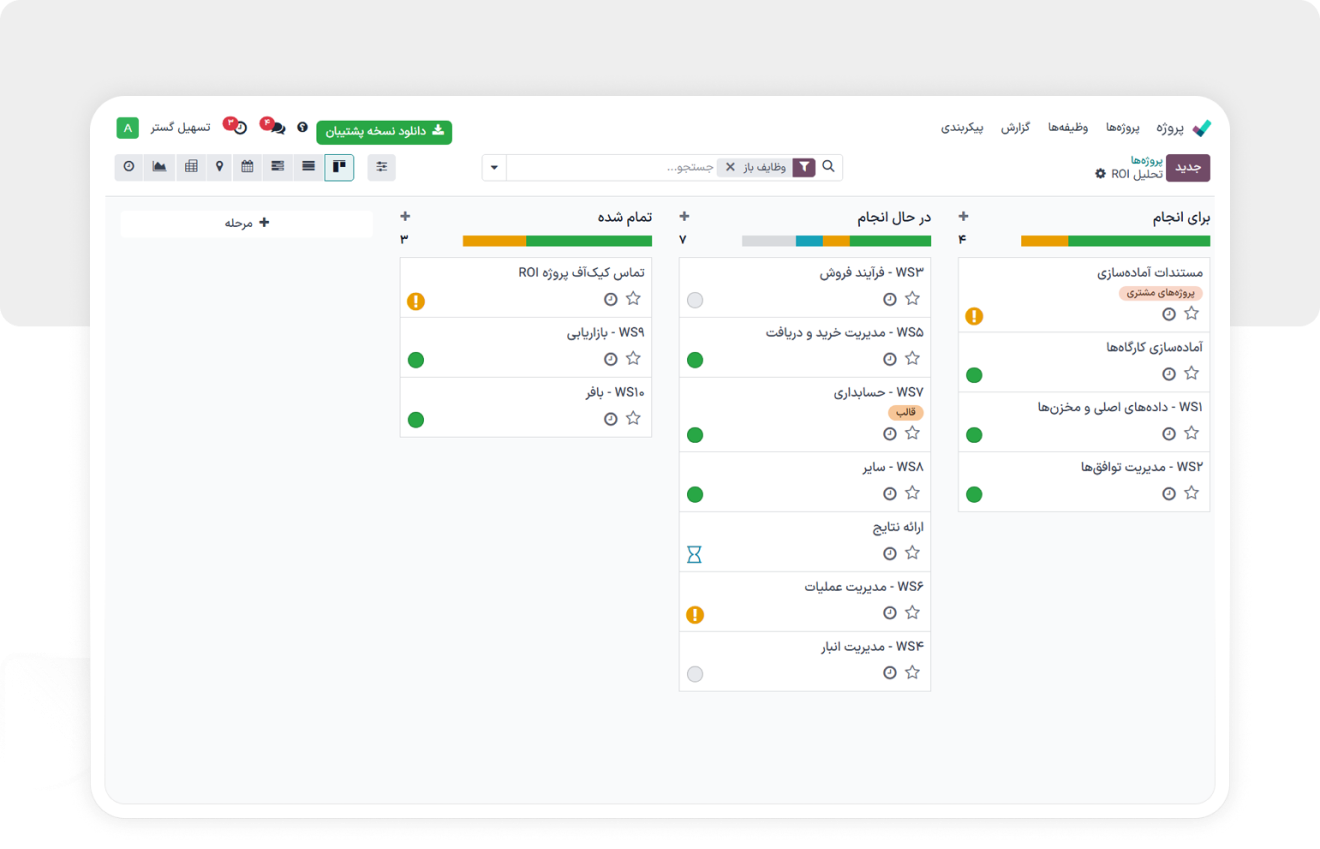The width and height of the screenshot is (1320, 849).
Task: Add a task in در حال انجام column with plus
Action: click(684, 216)
